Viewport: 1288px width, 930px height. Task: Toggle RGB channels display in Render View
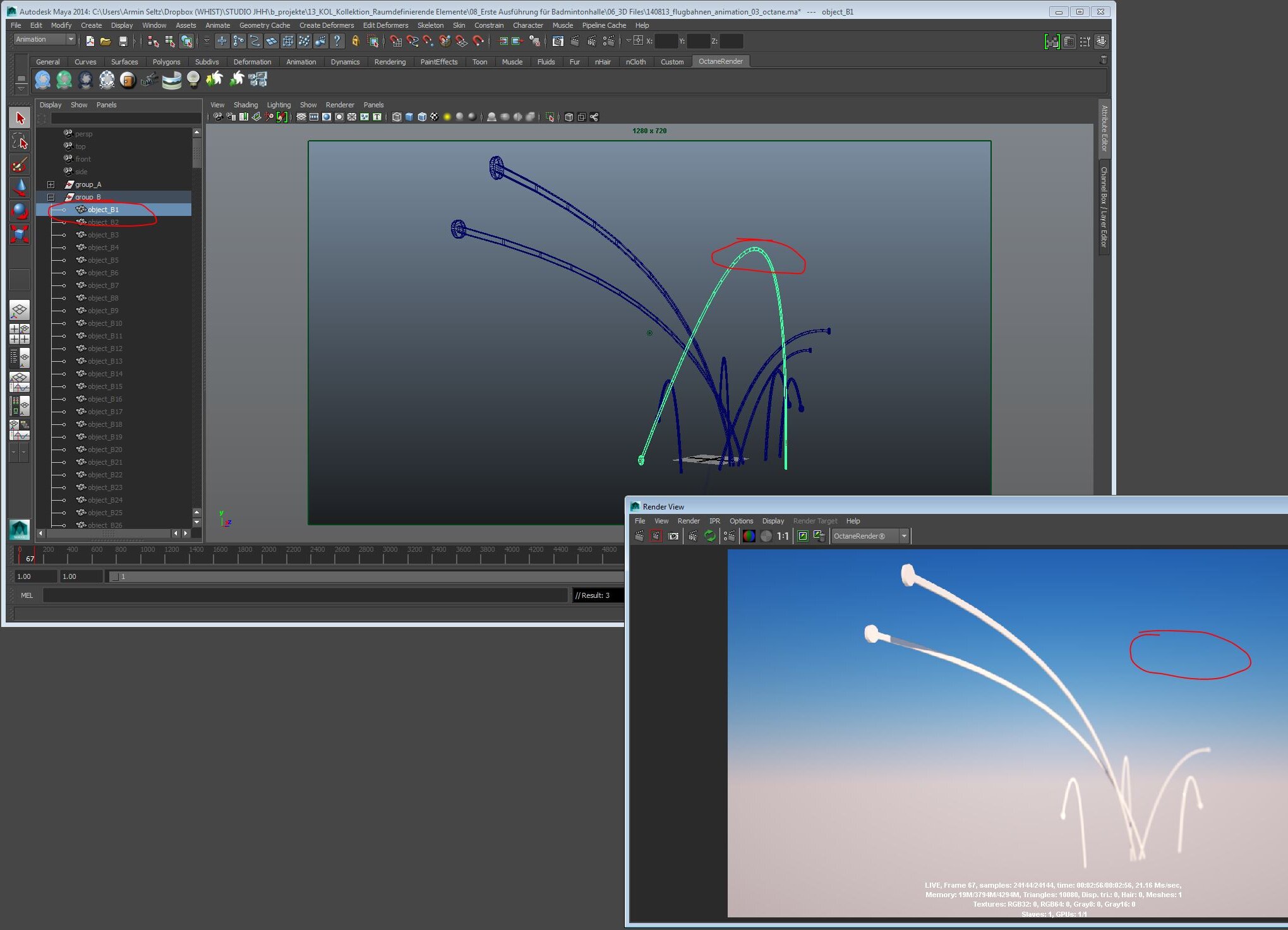749,536
